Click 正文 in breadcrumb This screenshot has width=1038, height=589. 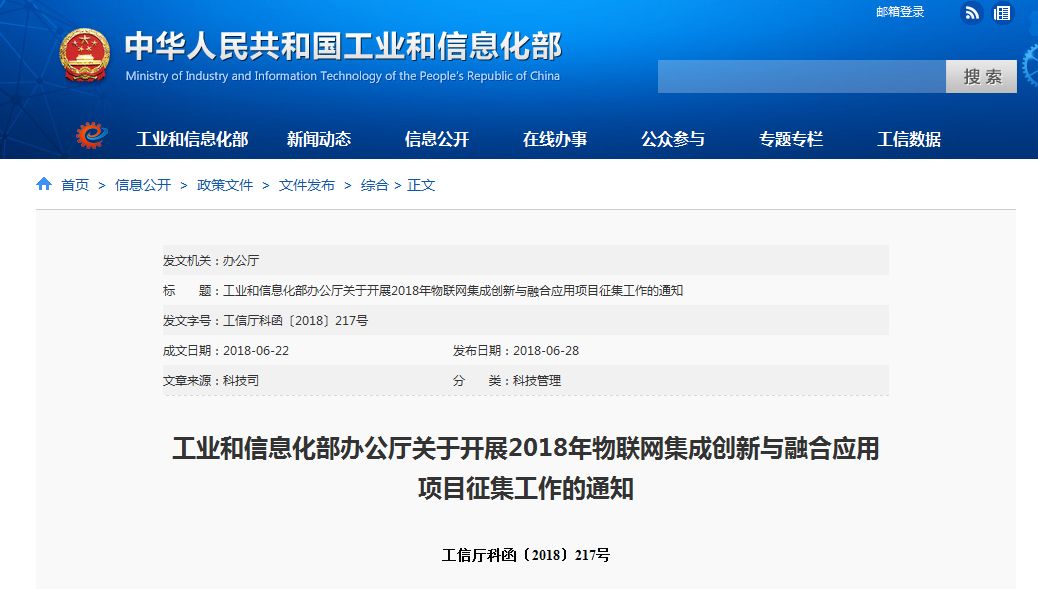[421, 185]
